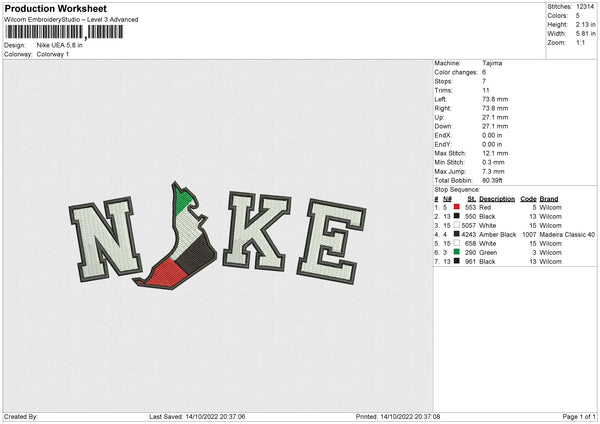The image size is (600, 424).
Task: Click the 'Stop Sequence:' label
Action: pos(457,189)
